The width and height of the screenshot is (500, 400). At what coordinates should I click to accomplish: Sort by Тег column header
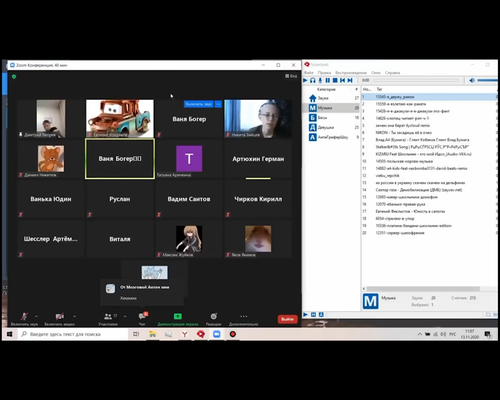coord(379,89)
